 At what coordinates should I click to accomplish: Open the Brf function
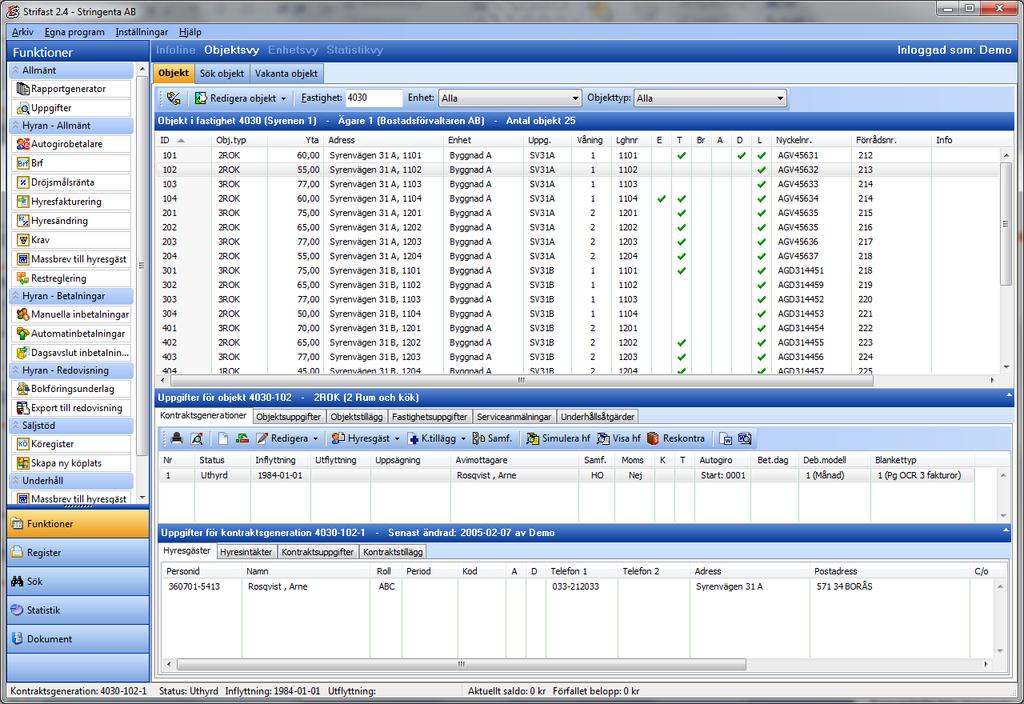pos(71,163)
